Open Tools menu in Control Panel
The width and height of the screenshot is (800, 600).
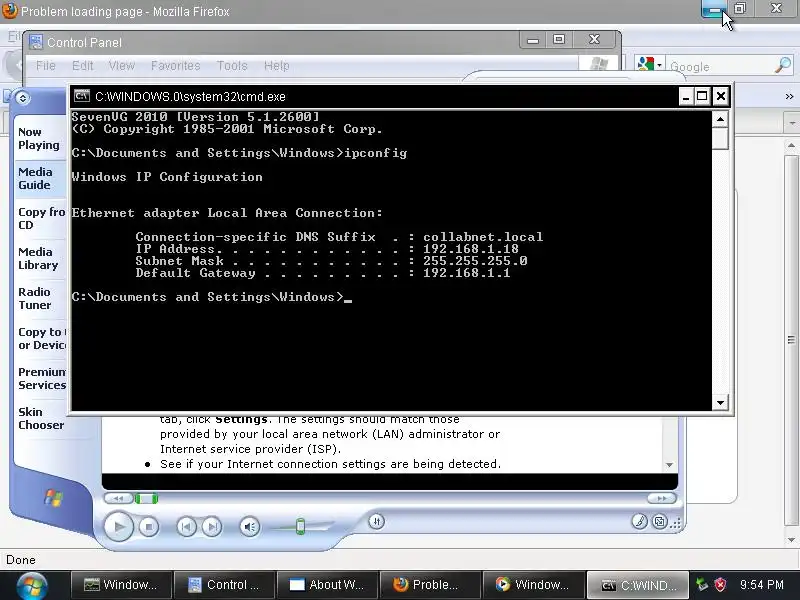(x=232, y=66)
